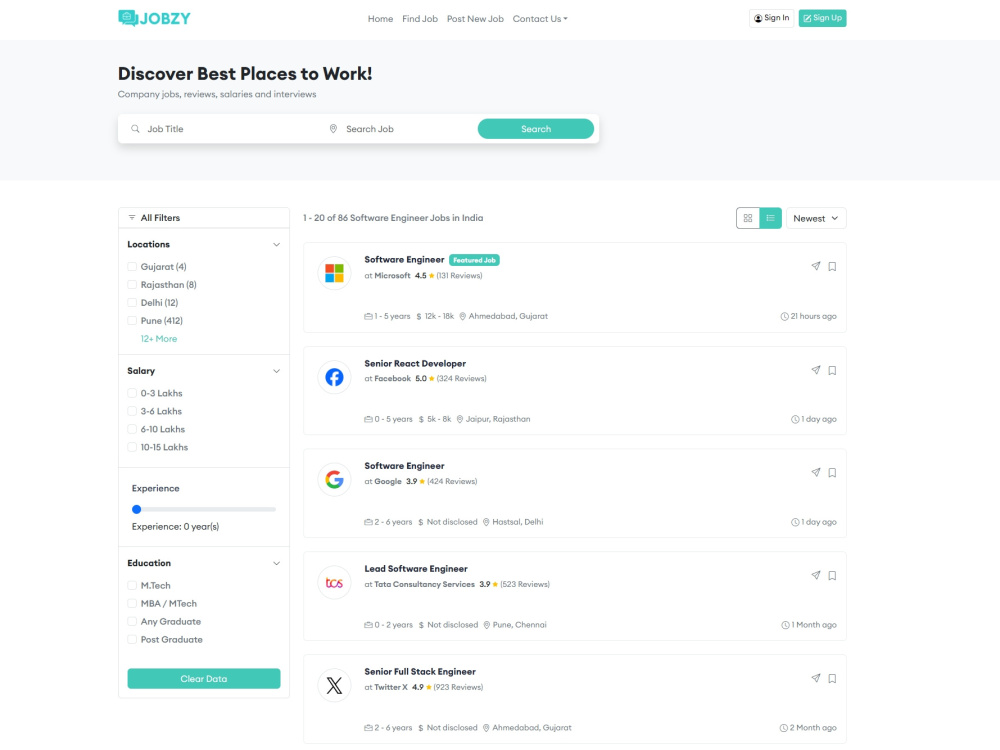
Task: Open Senior React Developer job title
Action: coord(415,364)
